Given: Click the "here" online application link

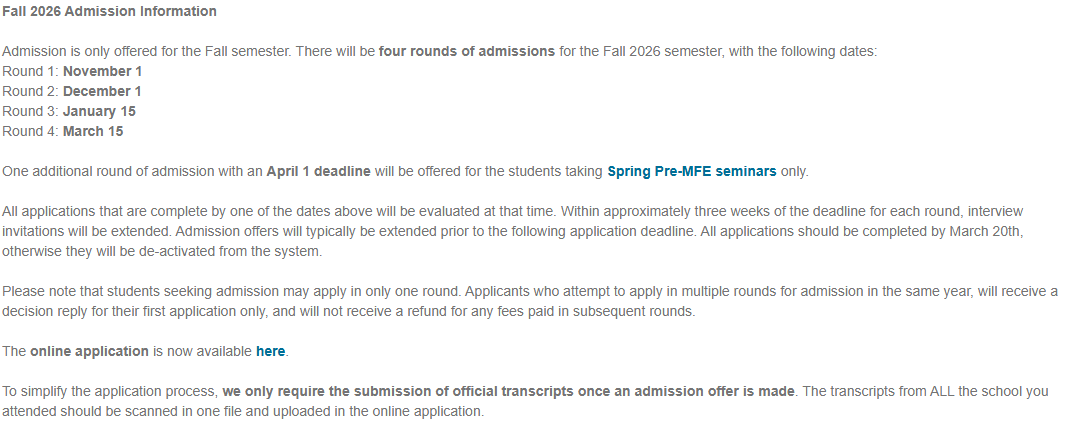Looking at the screenshot, I should click(x=270, y=351).
